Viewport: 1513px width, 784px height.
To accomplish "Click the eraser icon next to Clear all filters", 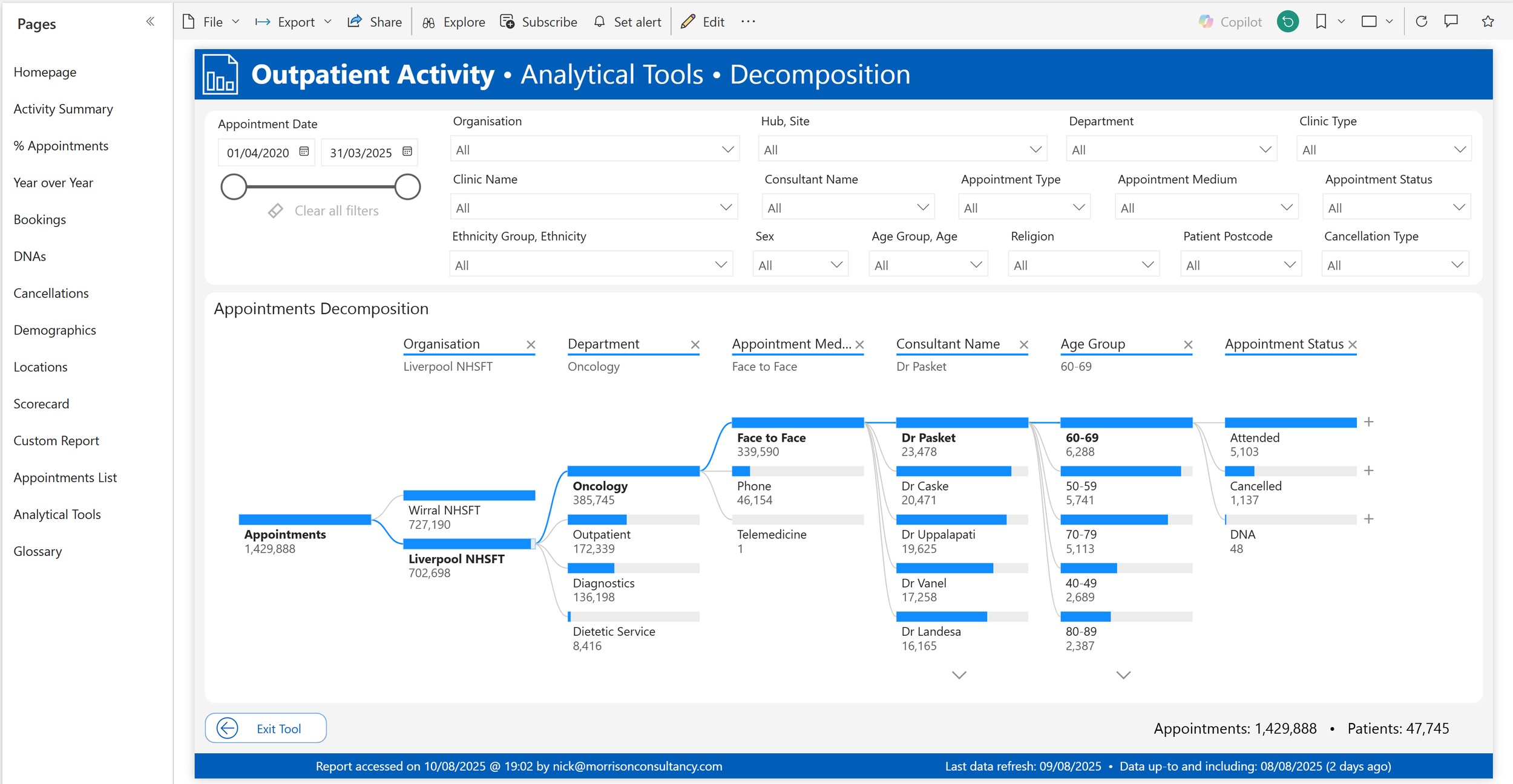I will pos(276,211).
